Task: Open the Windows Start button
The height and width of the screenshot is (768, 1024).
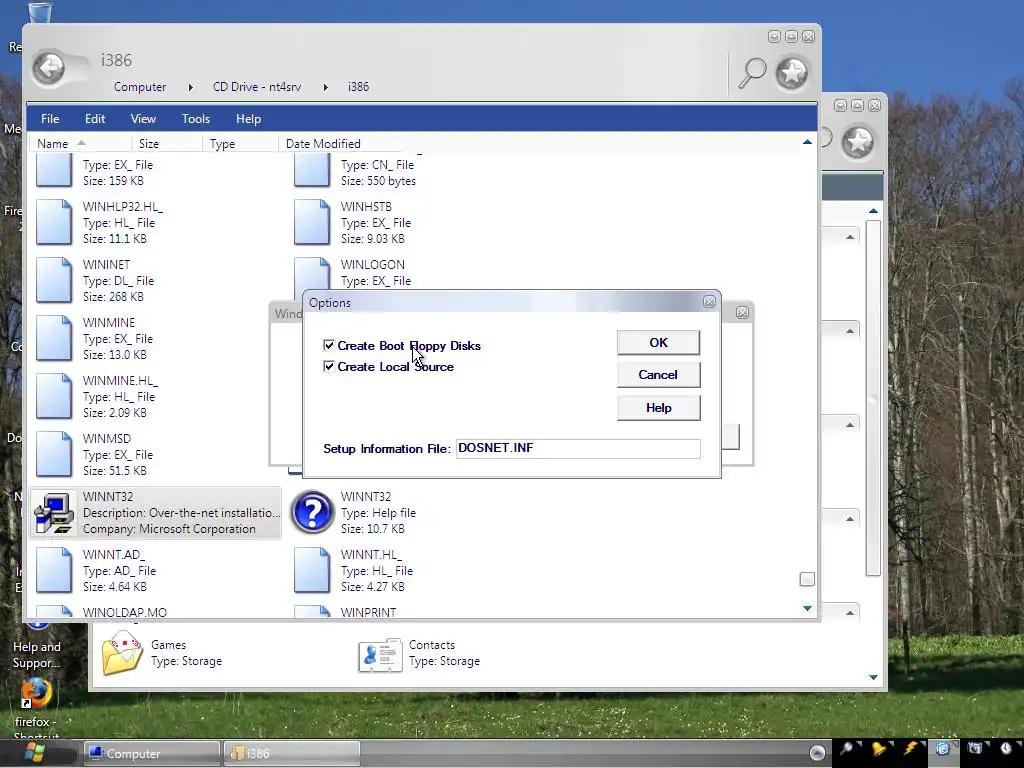Action: (34, 753)
